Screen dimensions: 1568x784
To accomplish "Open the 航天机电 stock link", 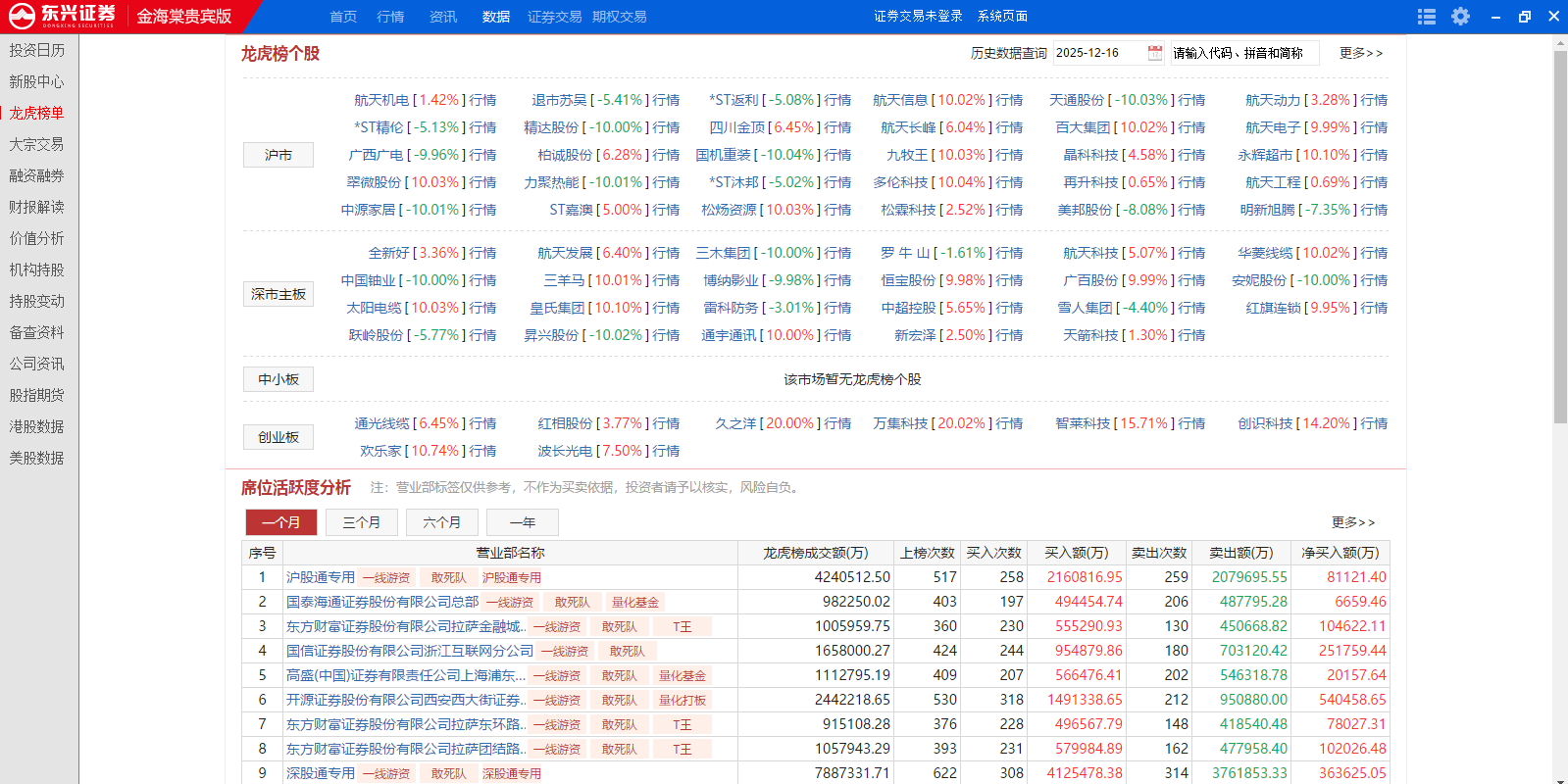I will [381, 100].
